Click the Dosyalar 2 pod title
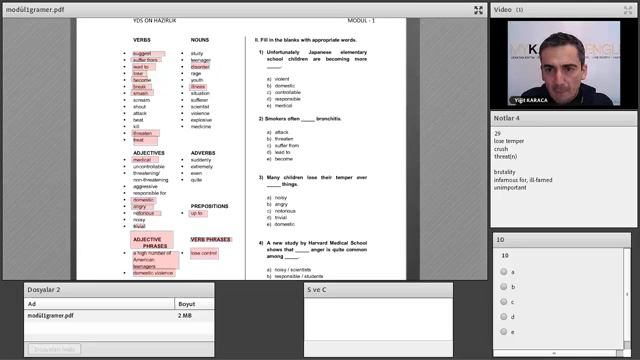640x360 pixels. (44, 289)
